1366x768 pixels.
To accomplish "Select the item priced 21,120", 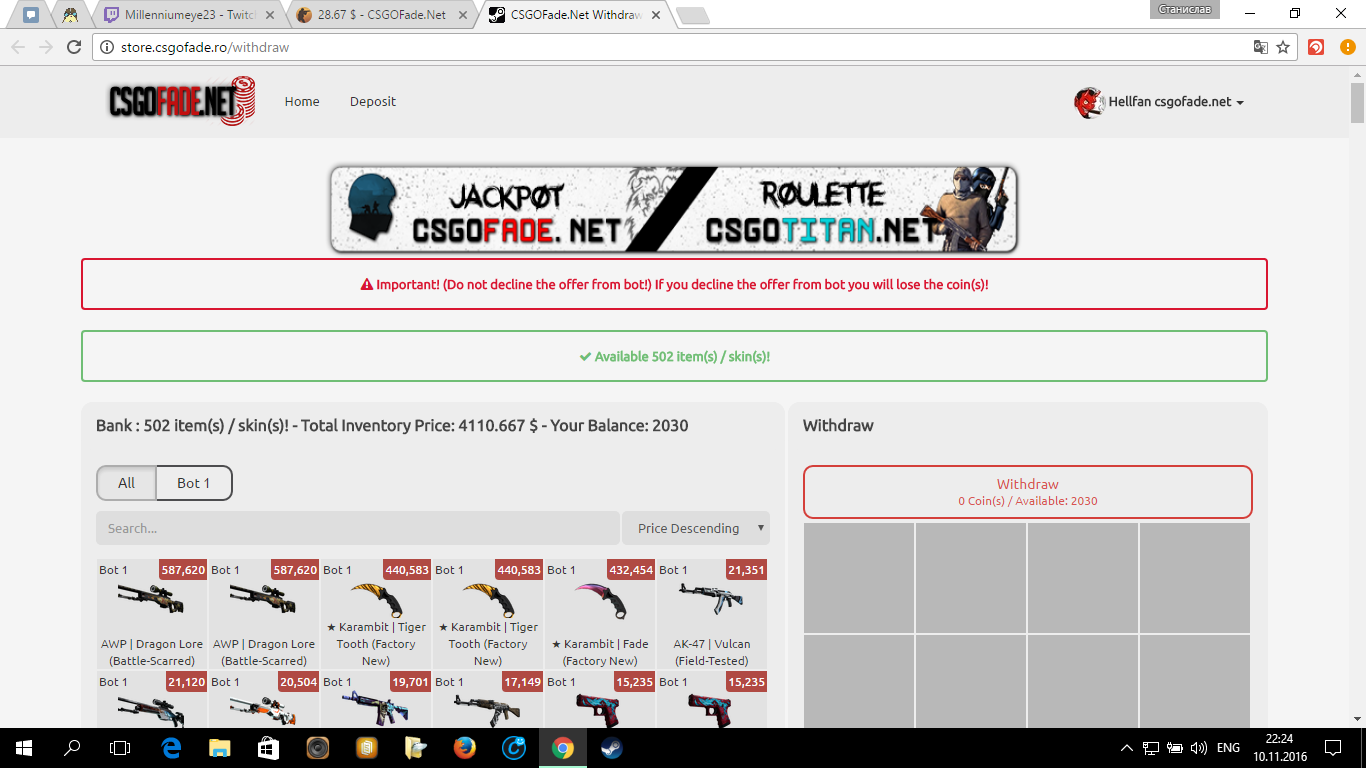I will pos(152,700).
